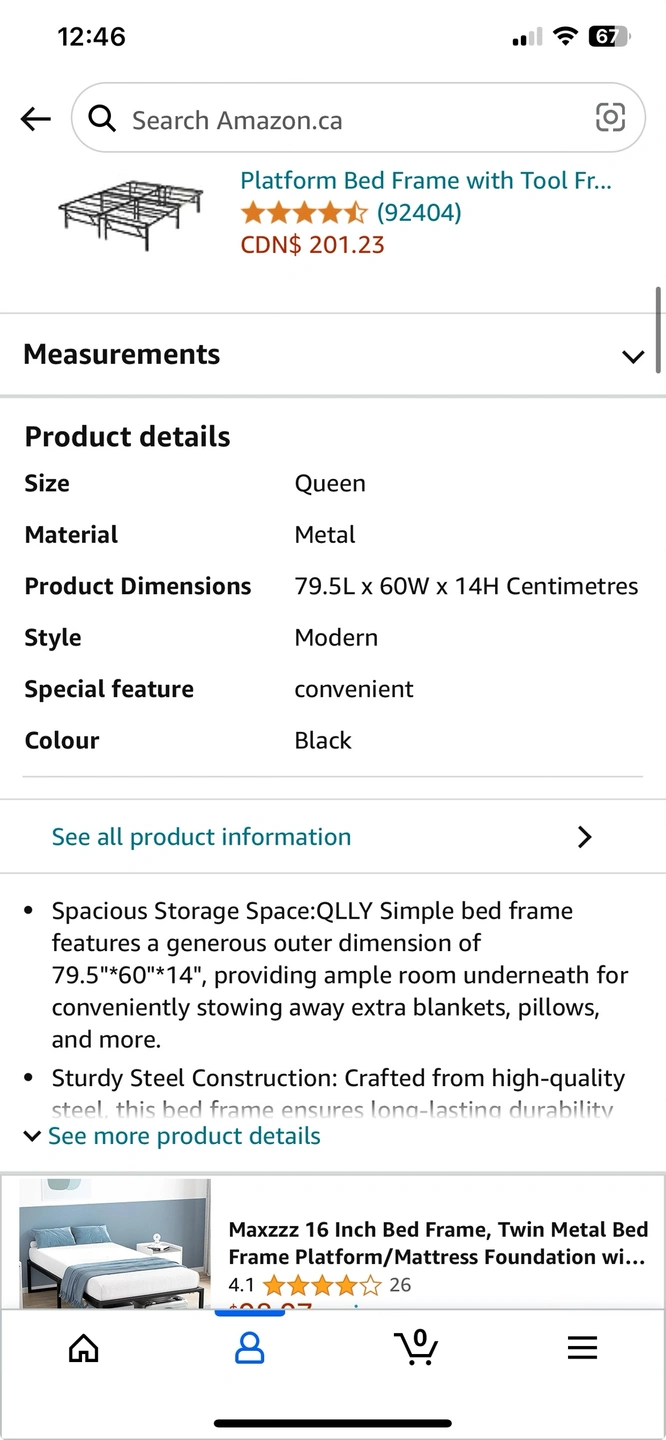Screen dimensions: 666x1440
Task: Open the Home tab icon
Action: point(83,1348)
